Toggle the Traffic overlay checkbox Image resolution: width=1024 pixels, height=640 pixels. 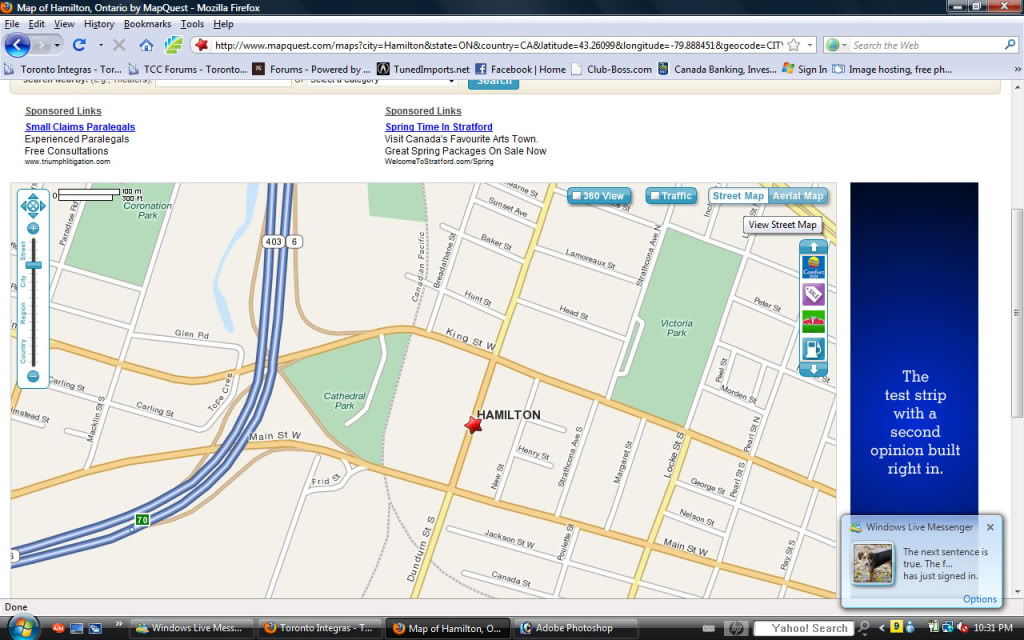pyautogui.click(x=671, y=196)
